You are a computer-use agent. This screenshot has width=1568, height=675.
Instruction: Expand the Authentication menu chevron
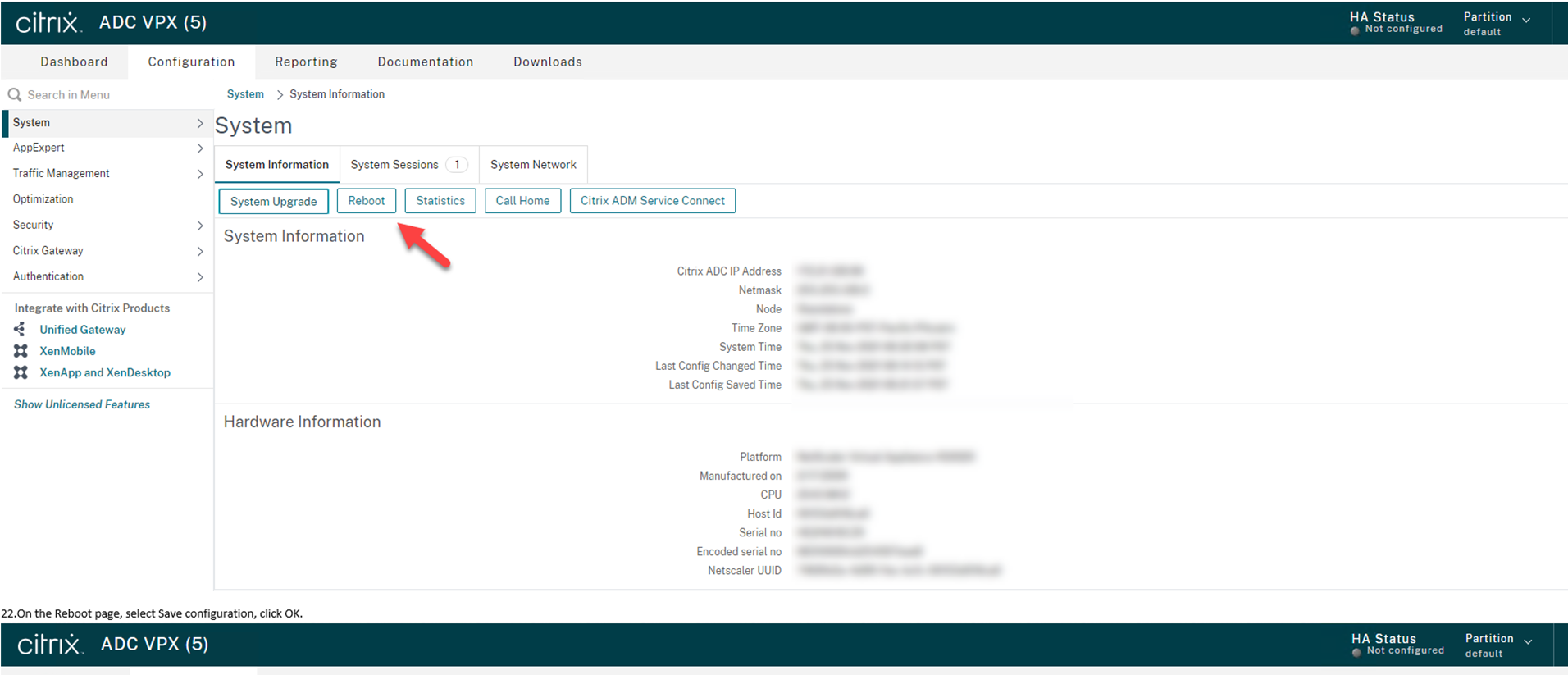[x=199, y=277]
